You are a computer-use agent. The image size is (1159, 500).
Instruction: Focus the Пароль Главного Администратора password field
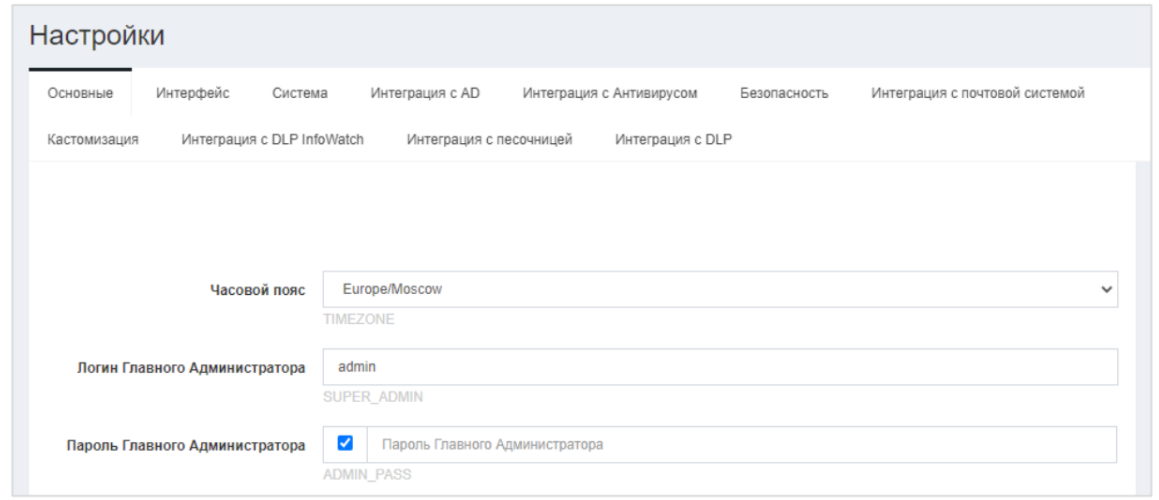tap(740, 445)
